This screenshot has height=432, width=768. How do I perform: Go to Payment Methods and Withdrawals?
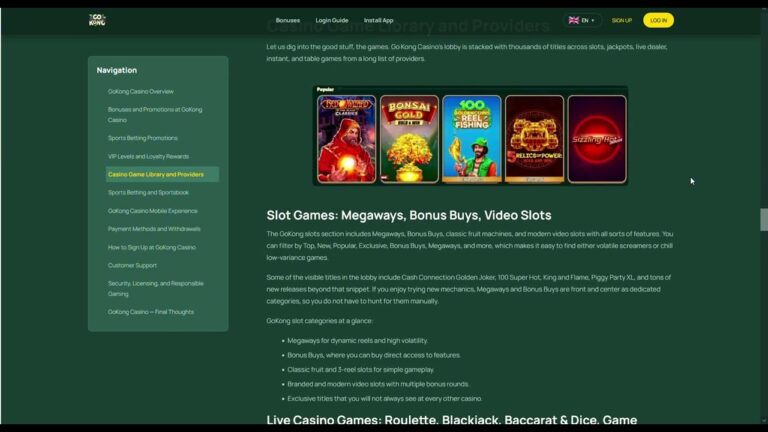[x=154, y=229]
